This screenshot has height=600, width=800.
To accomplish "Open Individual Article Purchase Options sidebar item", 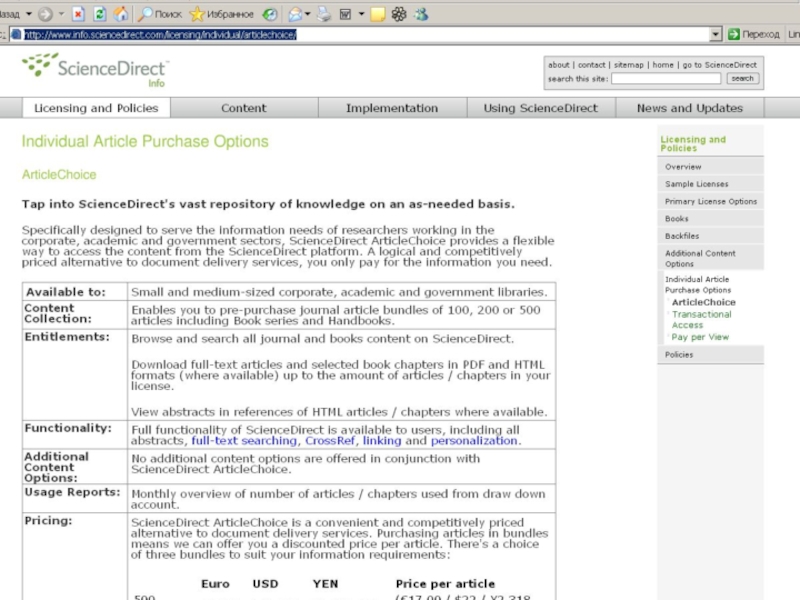I will (x=698, y=285).
